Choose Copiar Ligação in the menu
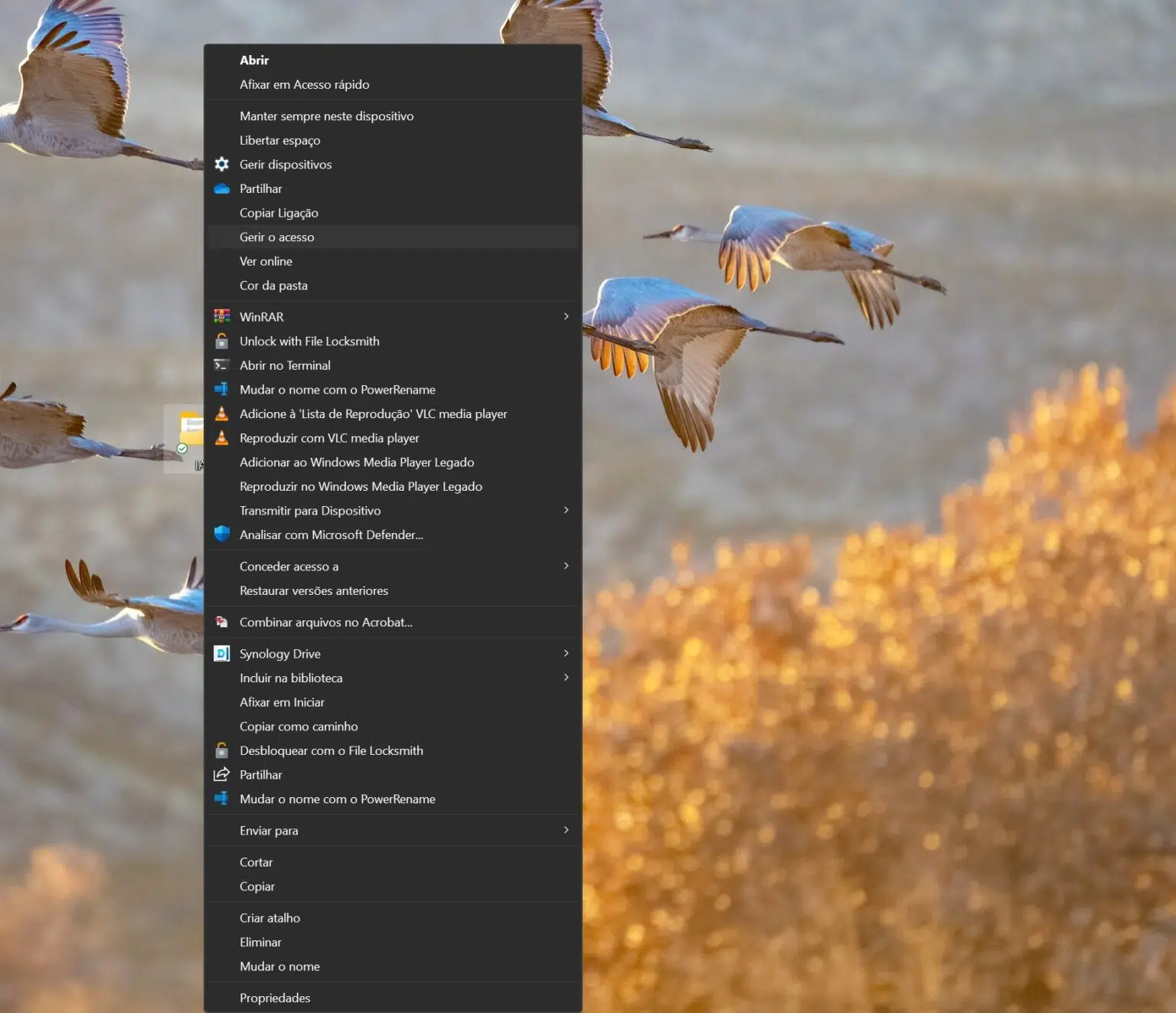Image resolution: width=1176 pixels, height=1013 pixels. pyautogui.click(x=279, y=213)
